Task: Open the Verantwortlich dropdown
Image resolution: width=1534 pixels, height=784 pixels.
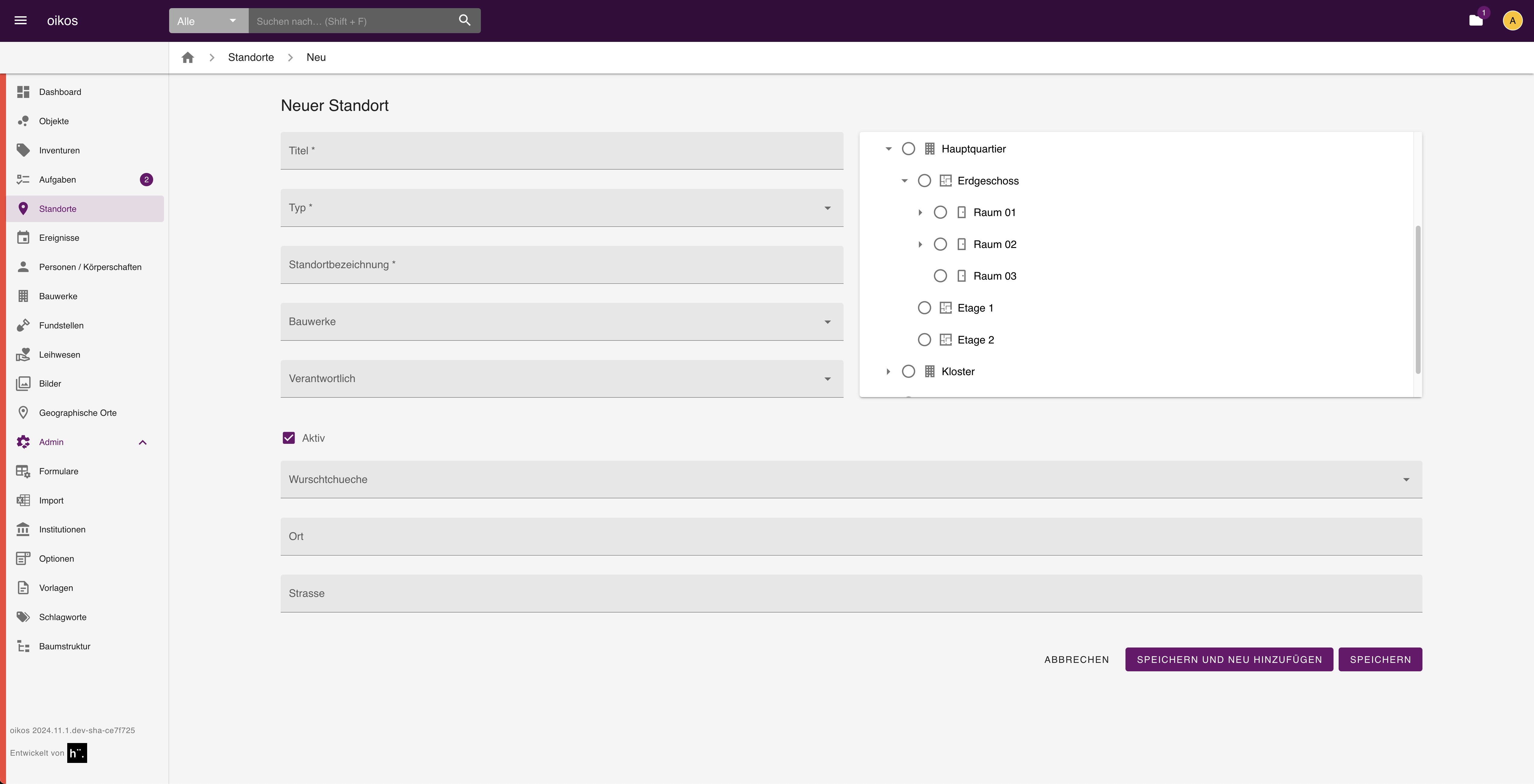Action: coord(562,379)
